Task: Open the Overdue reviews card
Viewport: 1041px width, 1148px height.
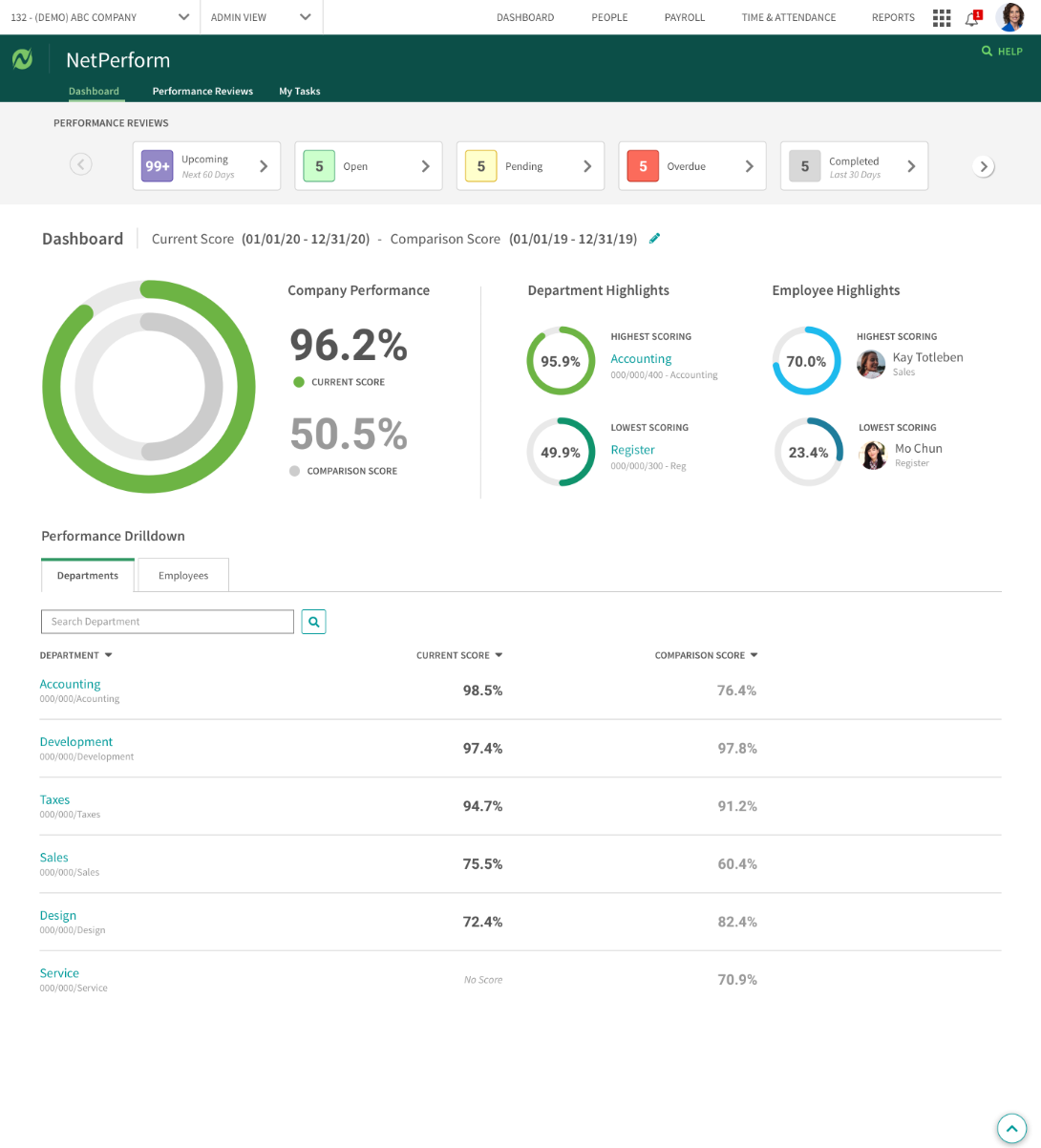Action: tap(691, 166)
